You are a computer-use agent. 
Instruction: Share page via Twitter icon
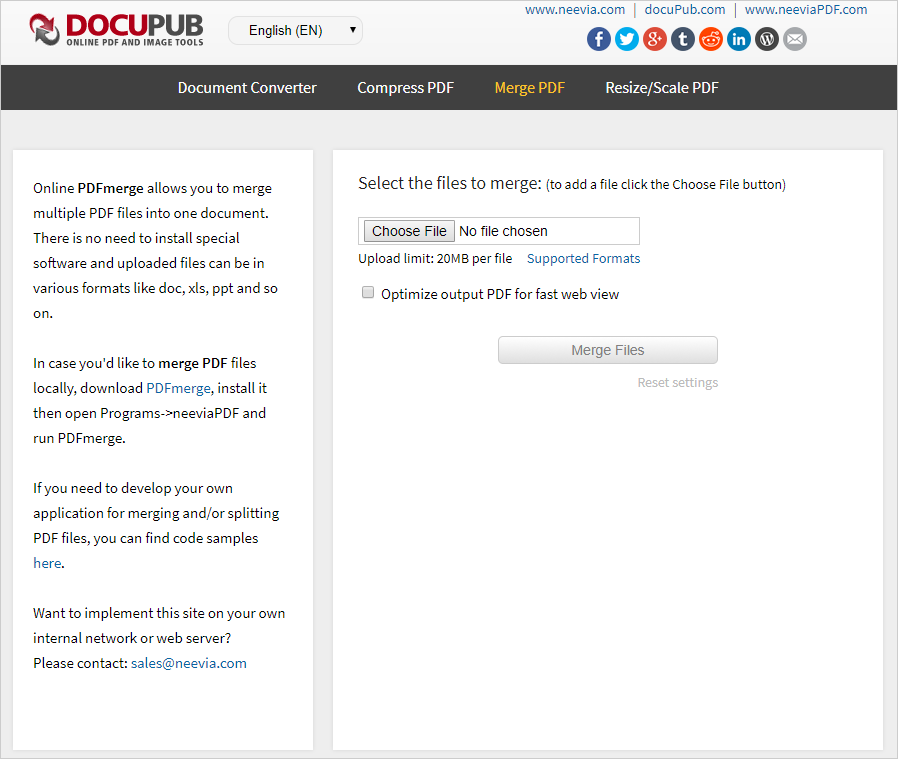coord(627,39)
